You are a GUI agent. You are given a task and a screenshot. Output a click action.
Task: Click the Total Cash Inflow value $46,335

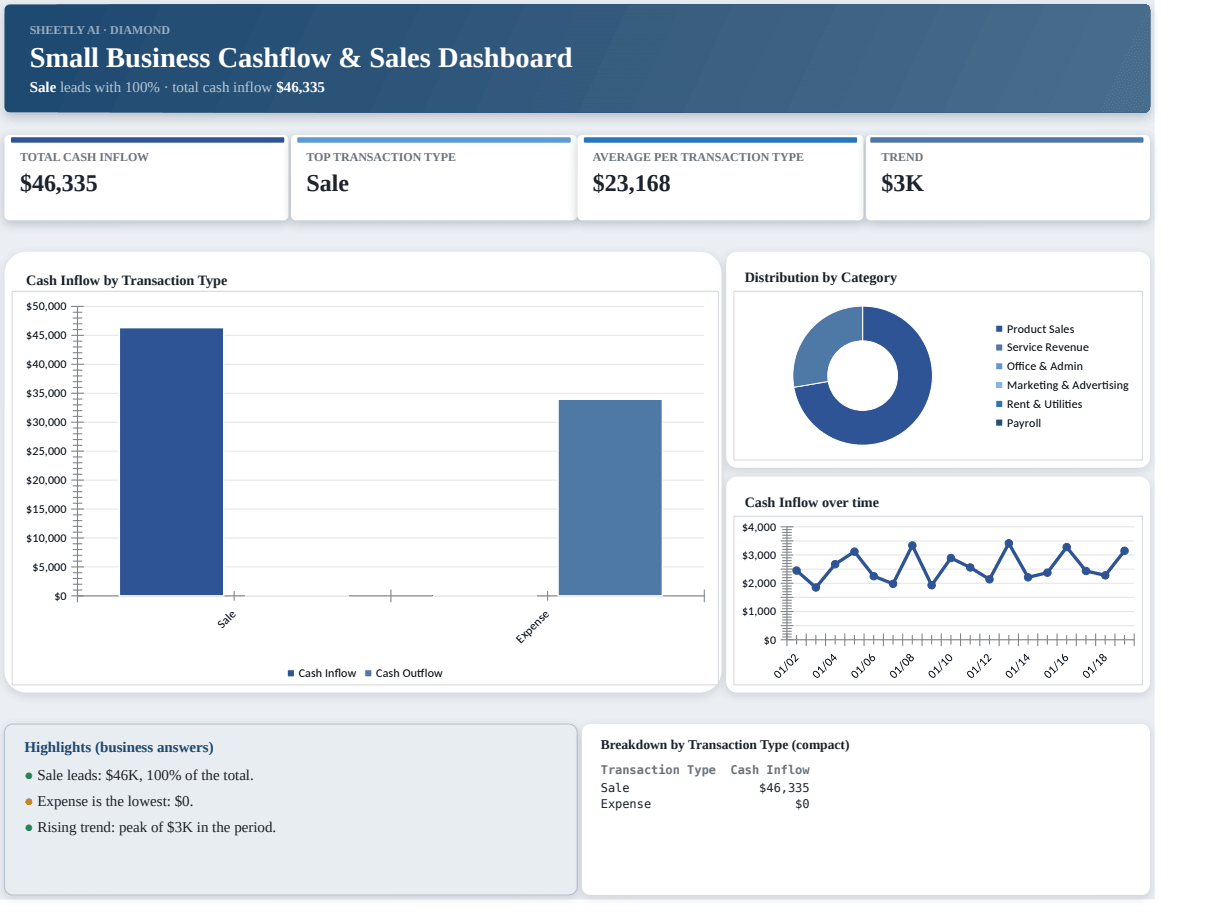click(59, 183)
